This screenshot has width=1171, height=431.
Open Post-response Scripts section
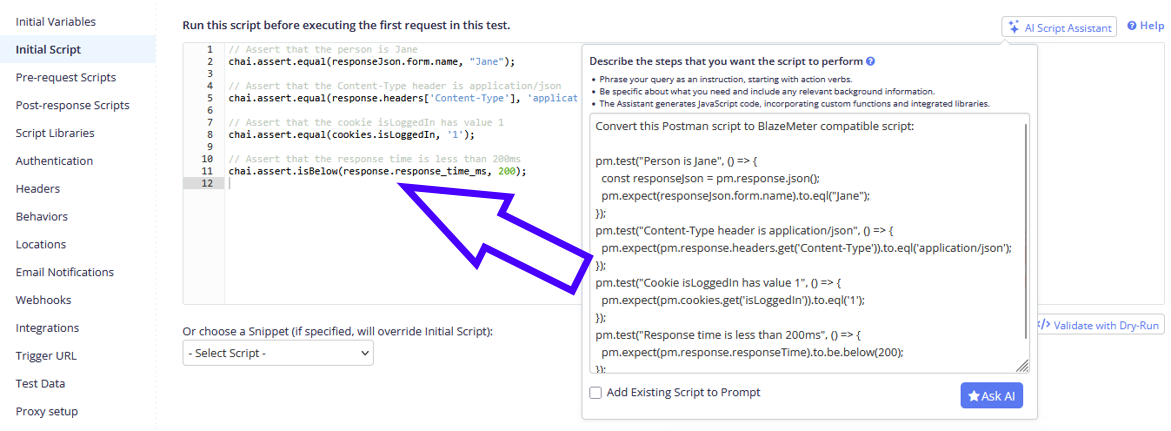[72, 105]
